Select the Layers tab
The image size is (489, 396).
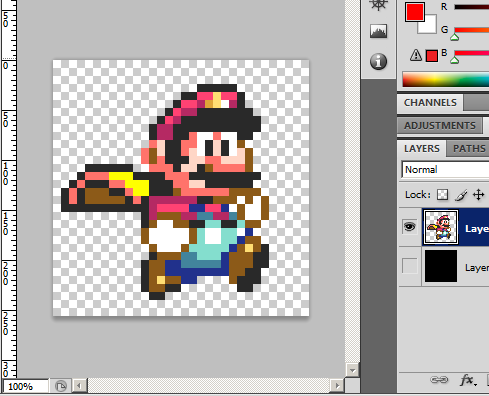422,149
